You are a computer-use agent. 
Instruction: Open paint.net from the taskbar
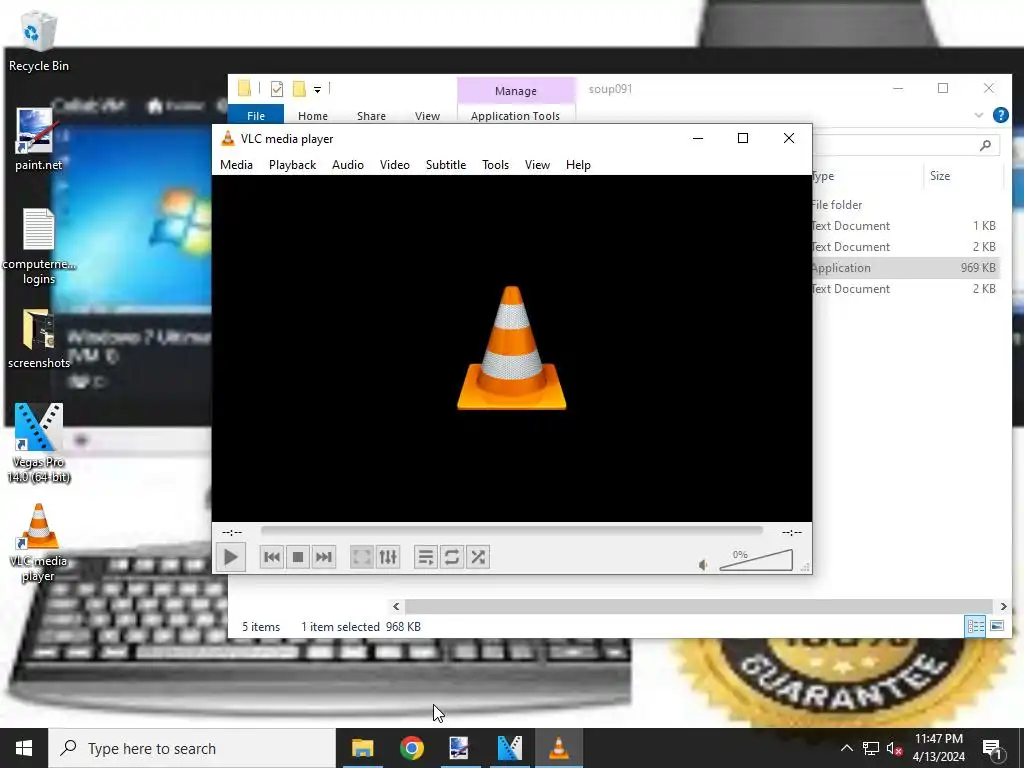tap(460, 748)
